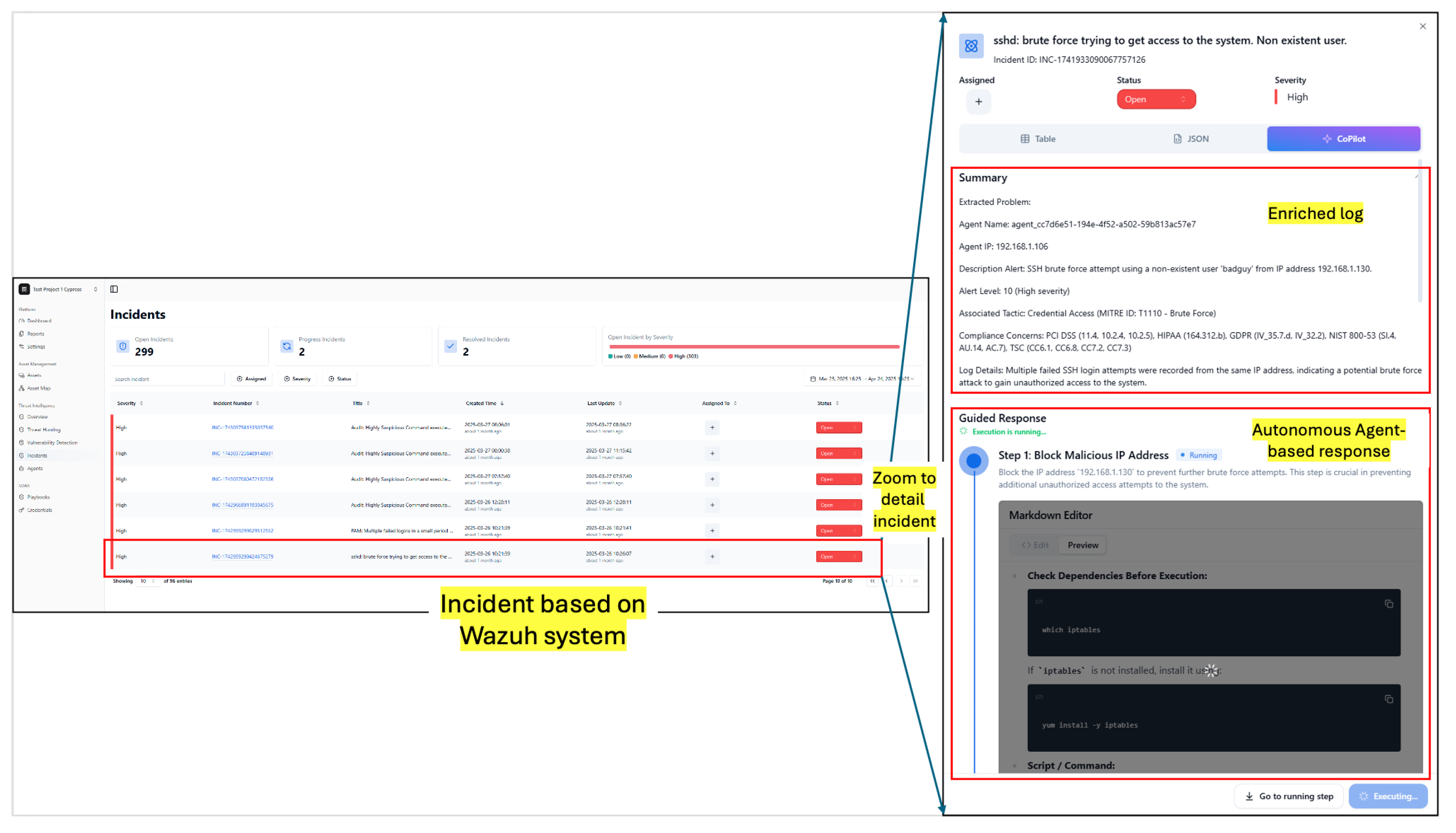Toggle the Status filter chip
The height and width of the screenshot is (833, 1456).
click(x=340, y=379)
